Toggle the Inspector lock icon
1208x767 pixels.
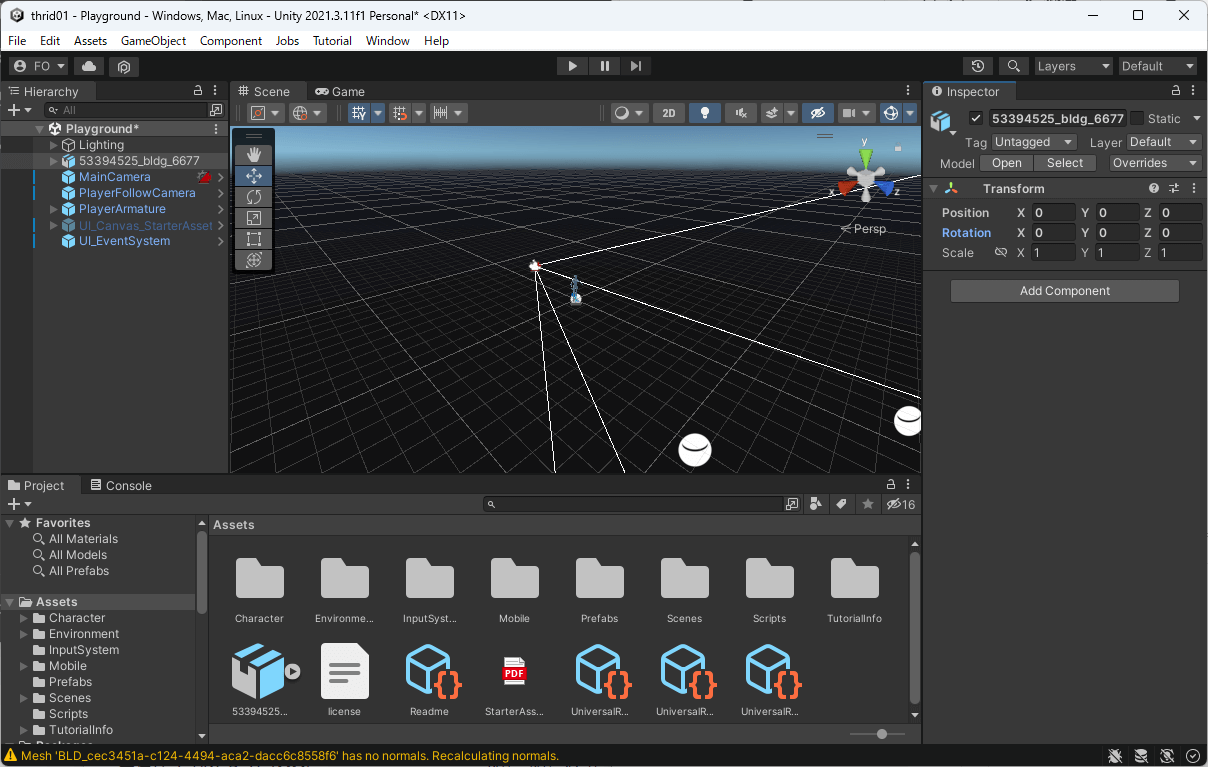tap(1178, 91)
